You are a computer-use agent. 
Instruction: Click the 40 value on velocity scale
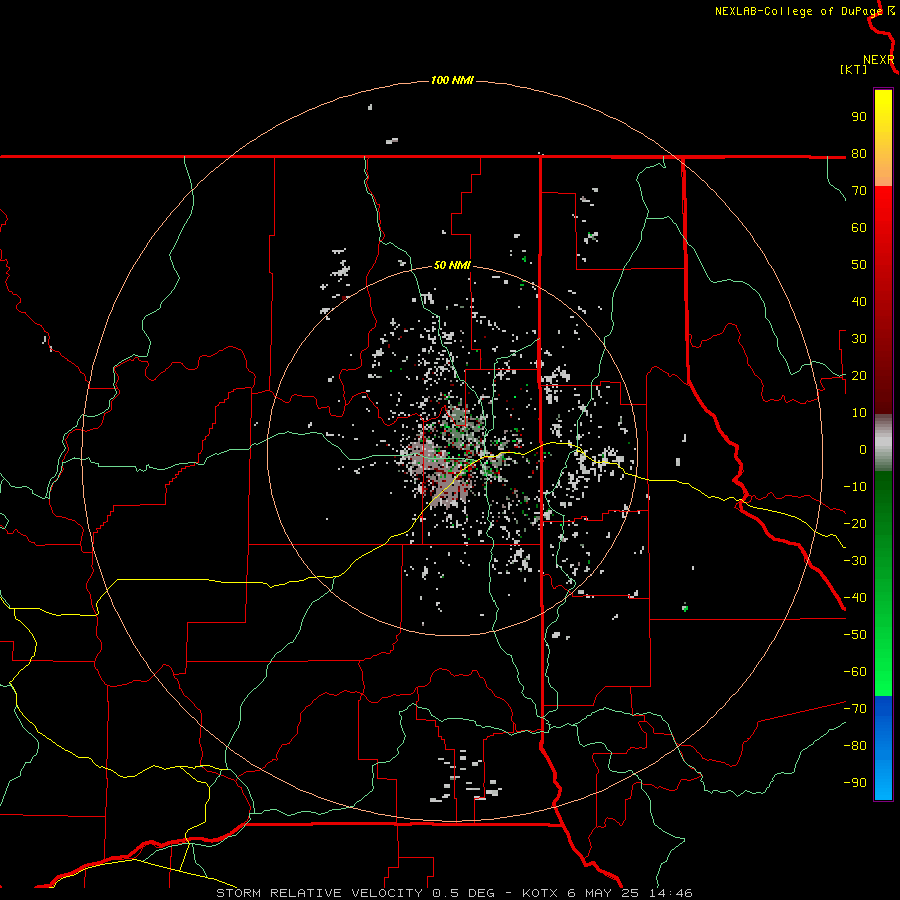click(859, 302)
